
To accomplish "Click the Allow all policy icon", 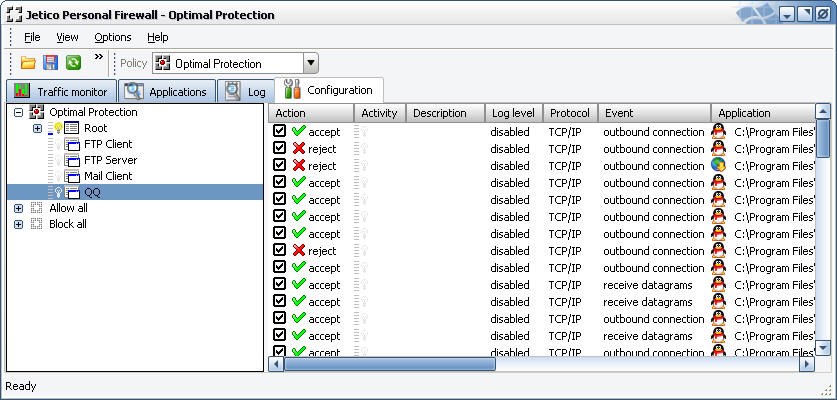I will (36, 208).
